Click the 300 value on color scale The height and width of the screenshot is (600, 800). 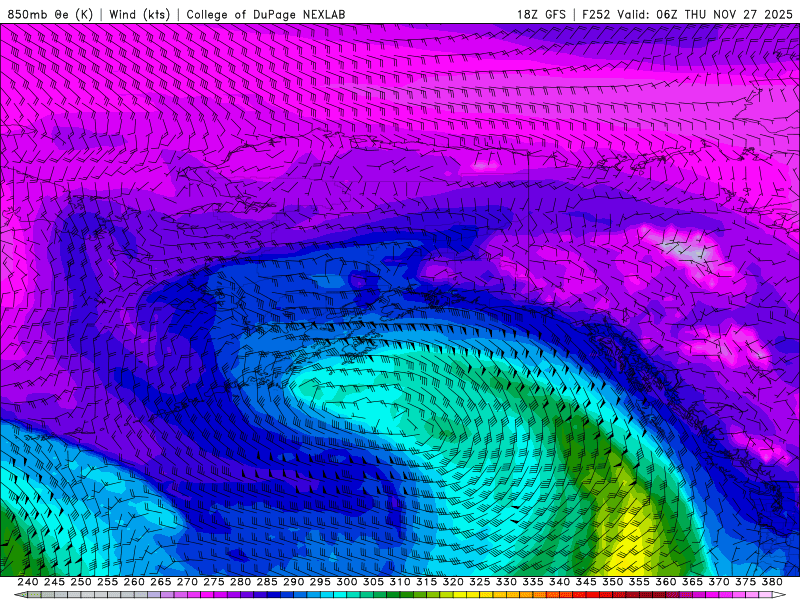point(346,582)
